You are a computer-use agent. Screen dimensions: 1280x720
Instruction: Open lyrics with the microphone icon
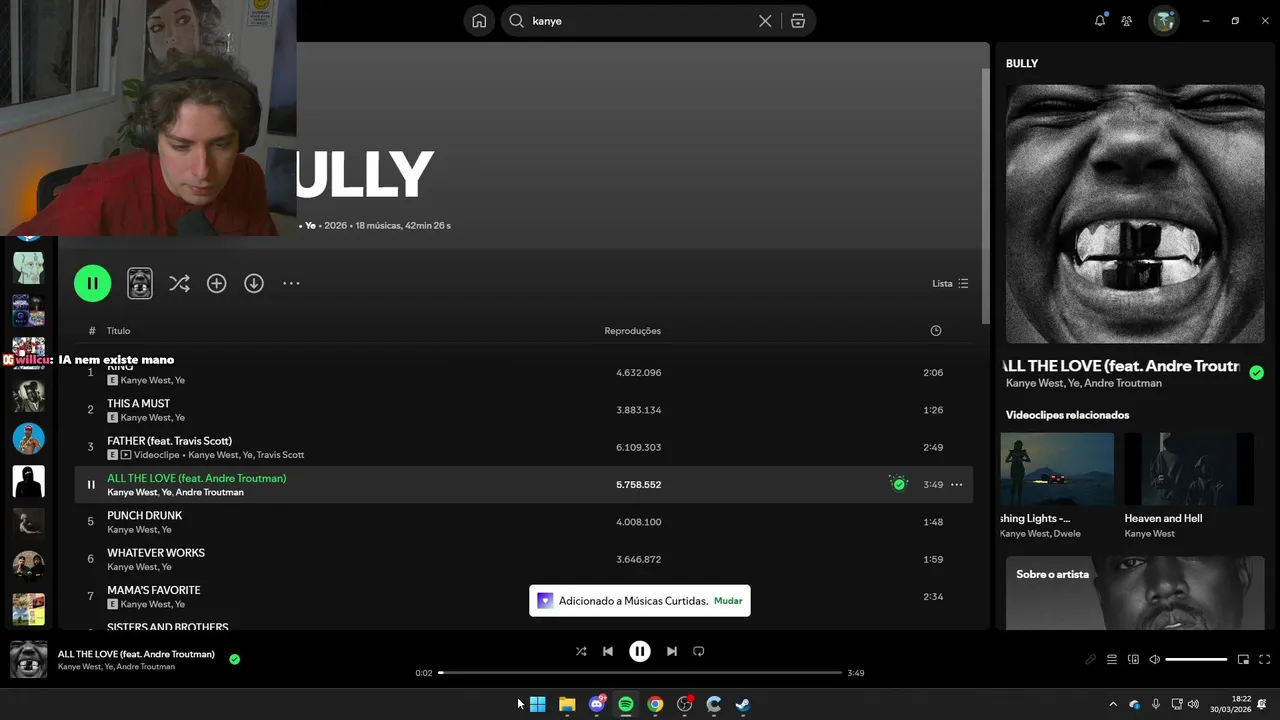click(x=1091, y=660)
